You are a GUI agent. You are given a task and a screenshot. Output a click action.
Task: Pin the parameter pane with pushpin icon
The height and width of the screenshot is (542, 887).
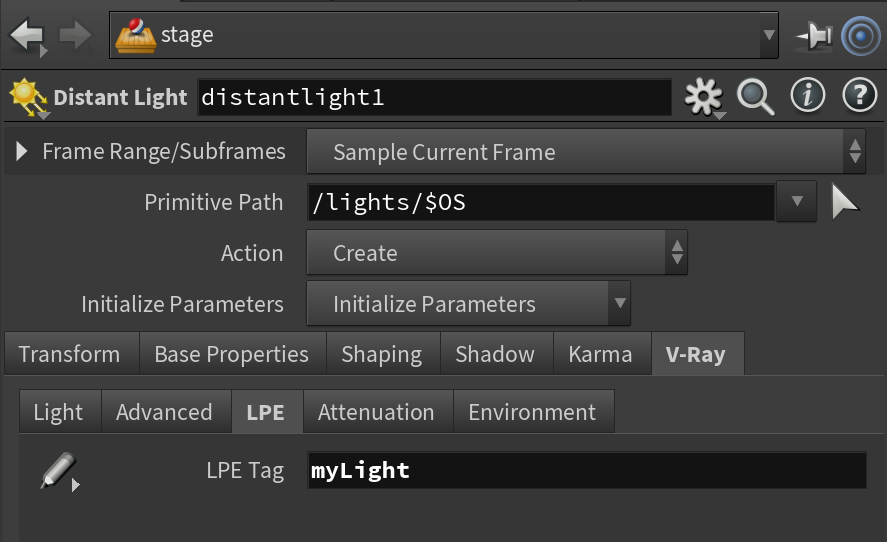click(x=814, y=36)
